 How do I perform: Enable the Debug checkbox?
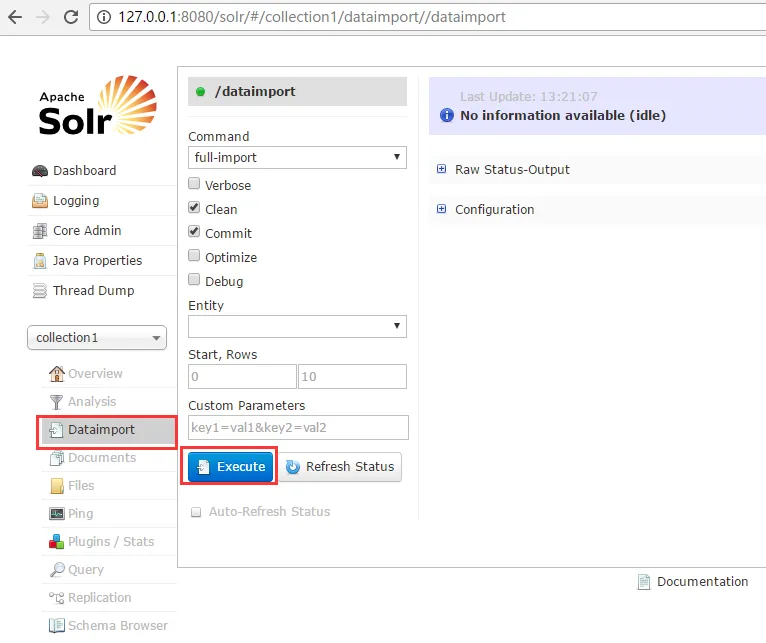(x=194, y=279)
